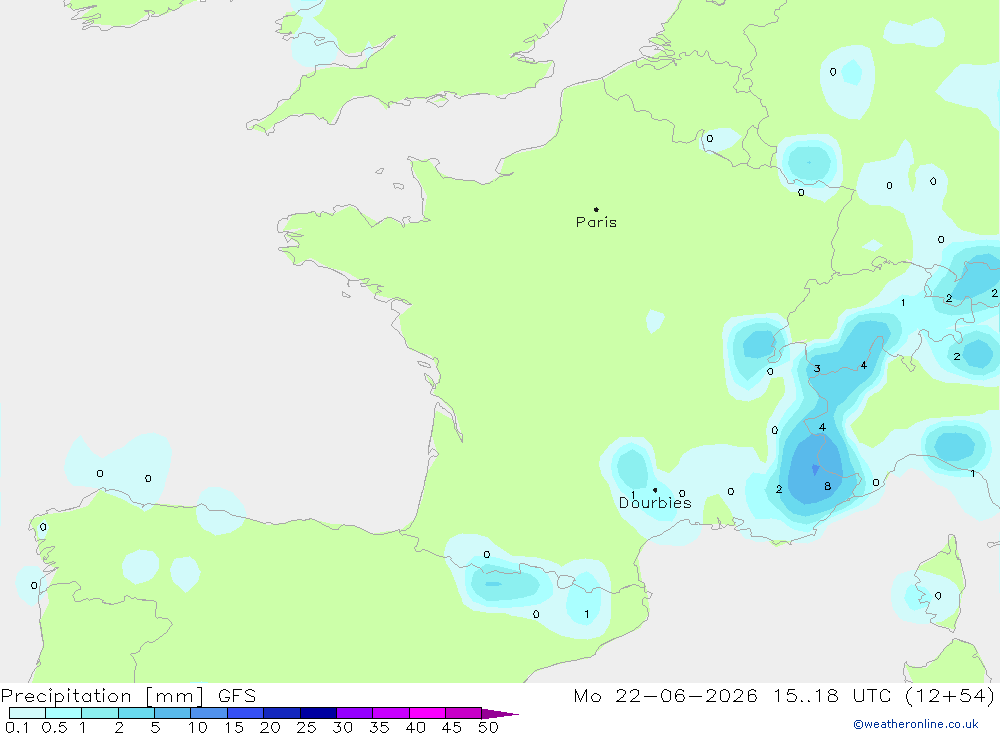Screen dimensions: 1000x733
Task: Click the over-50 arrow at legend end
Action: pyautogui.click(x=500, y=713)
